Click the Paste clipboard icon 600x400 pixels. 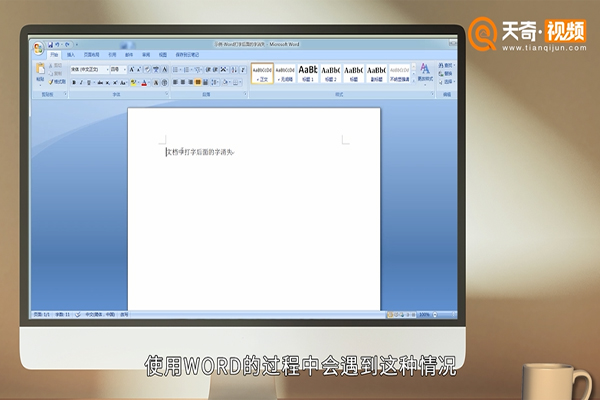click(40, 69)
